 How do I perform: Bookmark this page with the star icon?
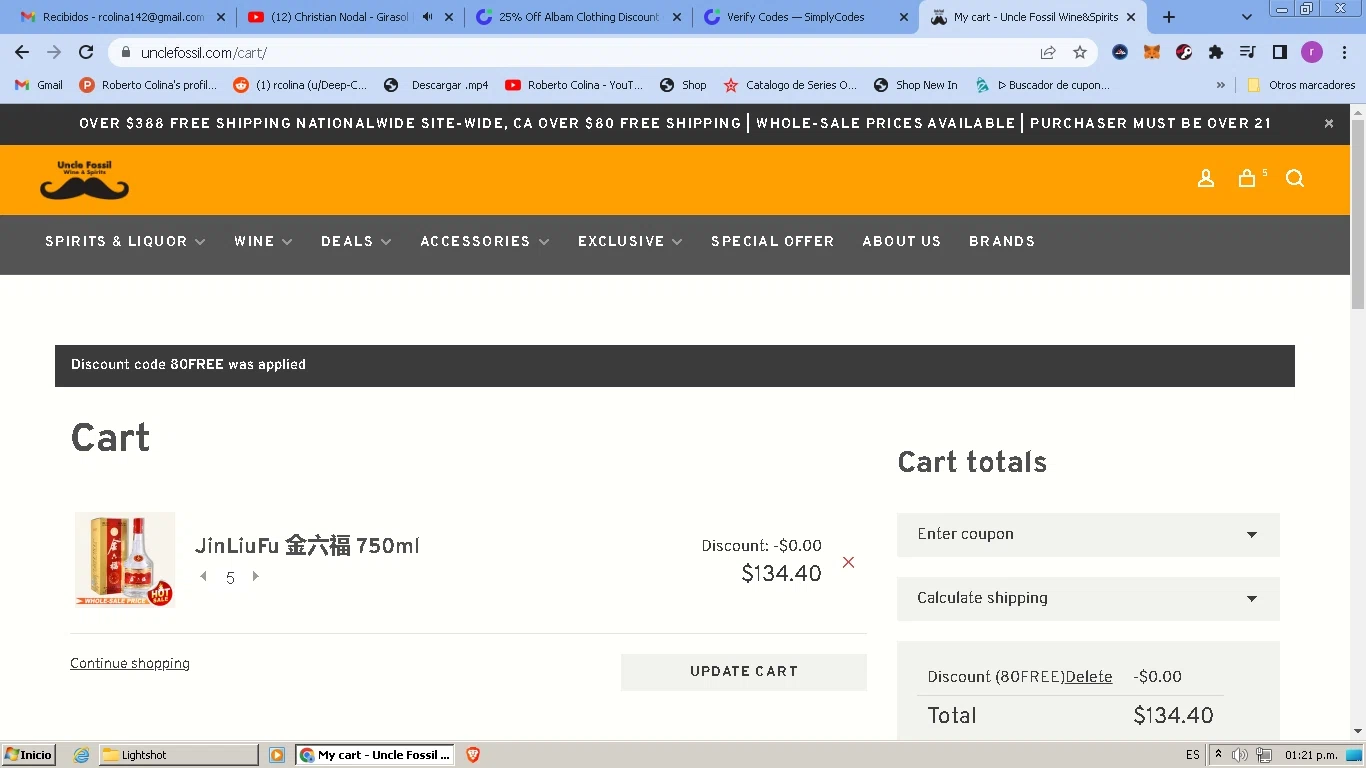[1080, 52]
